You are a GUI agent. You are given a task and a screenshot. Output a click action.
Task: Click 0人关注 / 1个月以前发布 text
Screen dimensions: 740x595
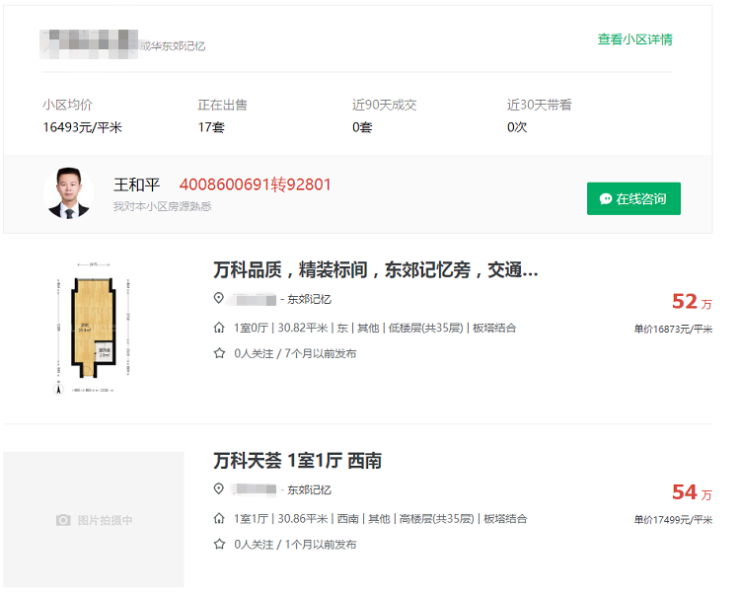tap(295, 545)
